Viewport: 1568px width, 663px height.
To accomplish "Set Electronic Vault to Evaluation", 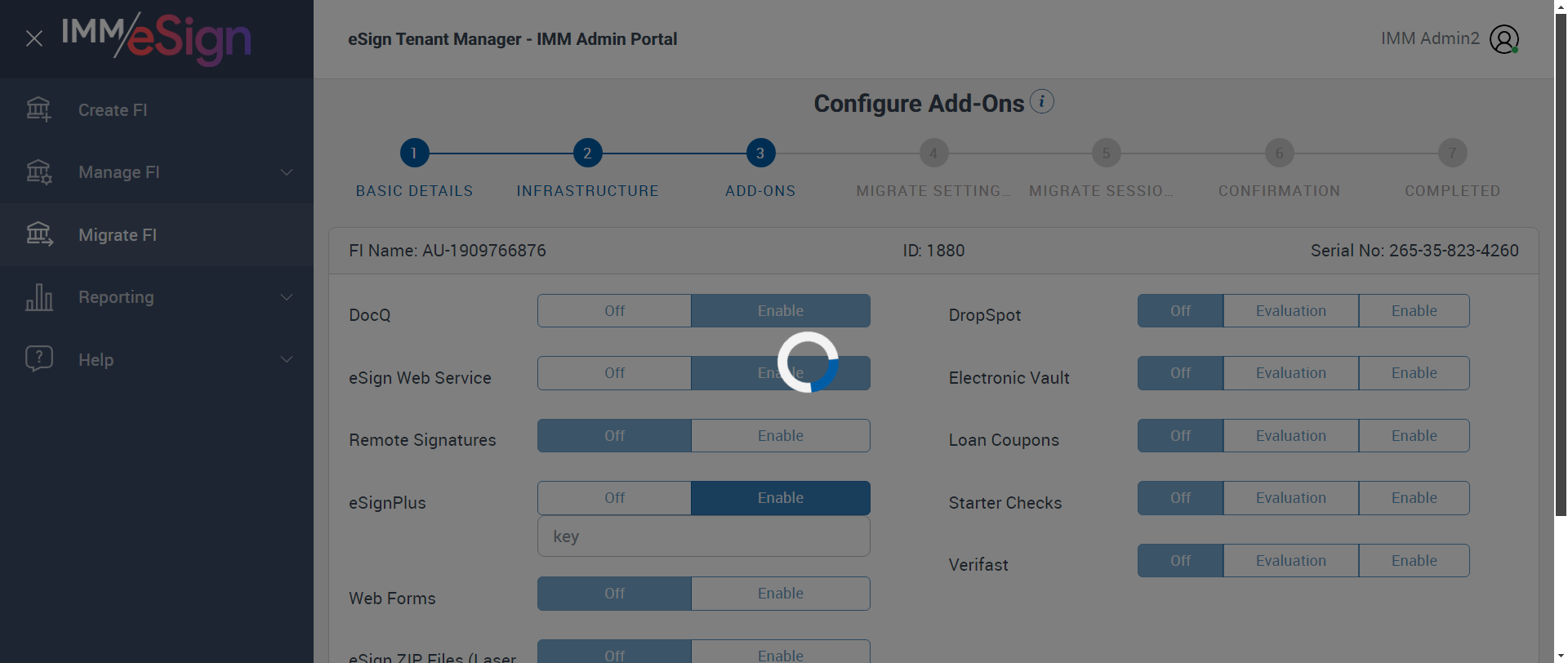I will 1291,373.
